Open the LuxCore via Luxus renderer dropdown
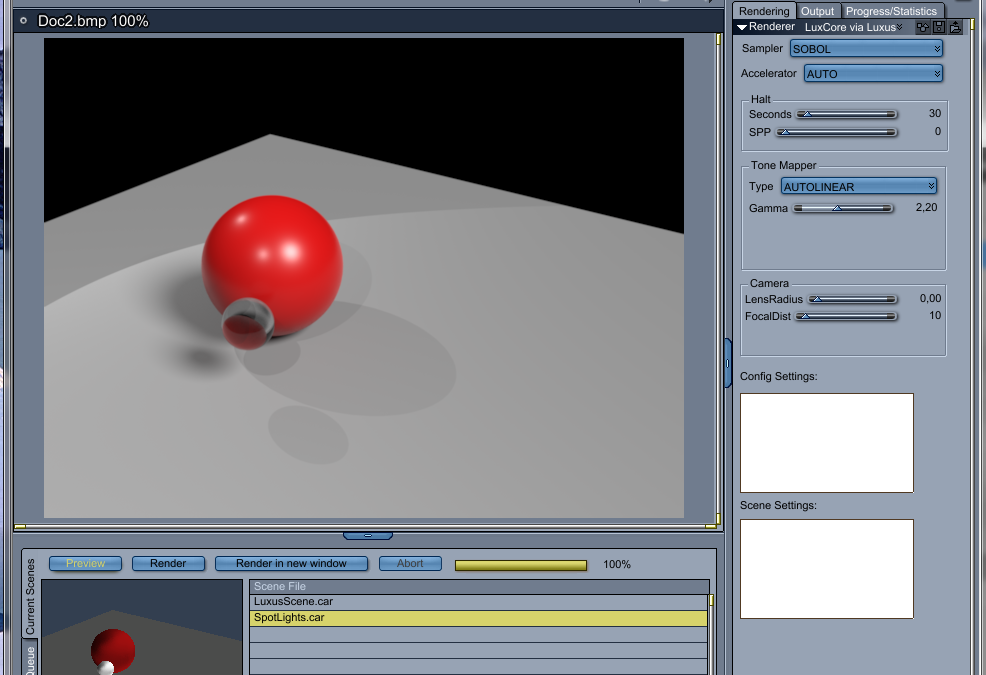This screenshot has height=675, width=986. tap(853, 27)
